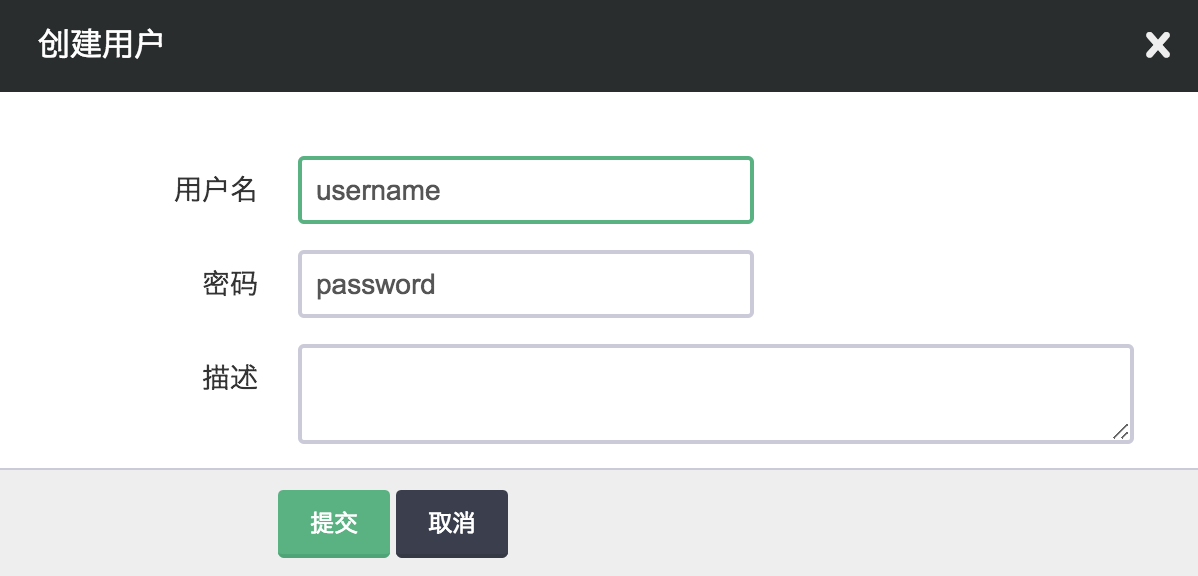
Task: Click the "password" placeholder text
Action: pyautogui.click(x=376, y=284)
